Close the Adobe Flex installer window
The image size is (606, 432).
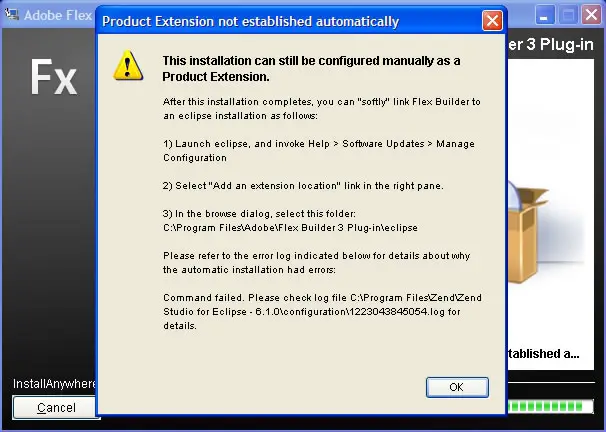tap(592, 15)
